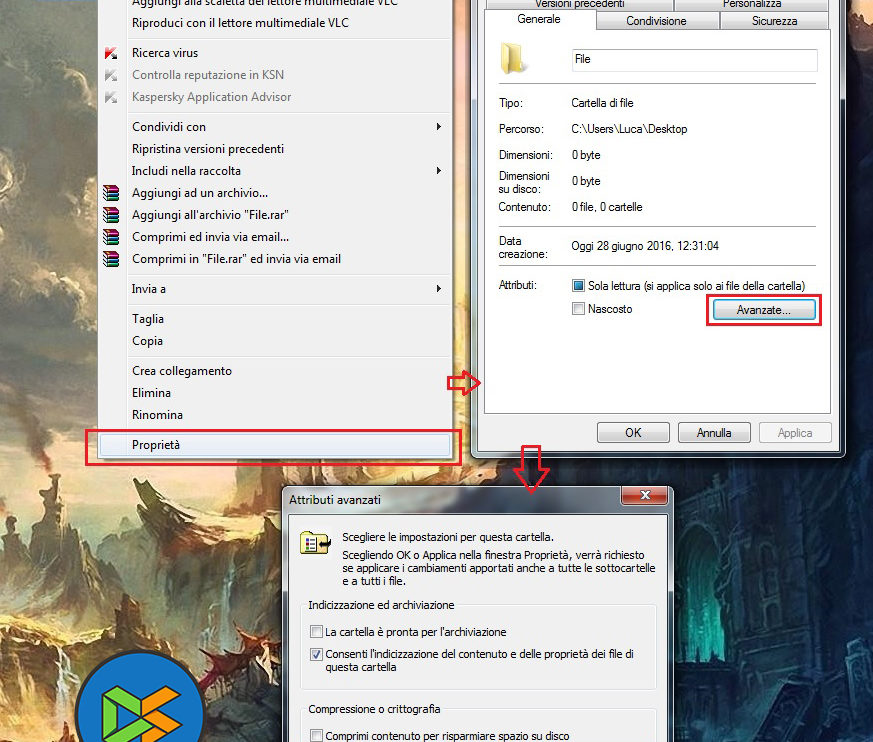873x742 pixels.
Task: Click the icon beside Kaspersky Application Advisor
Action: [111, 97]
